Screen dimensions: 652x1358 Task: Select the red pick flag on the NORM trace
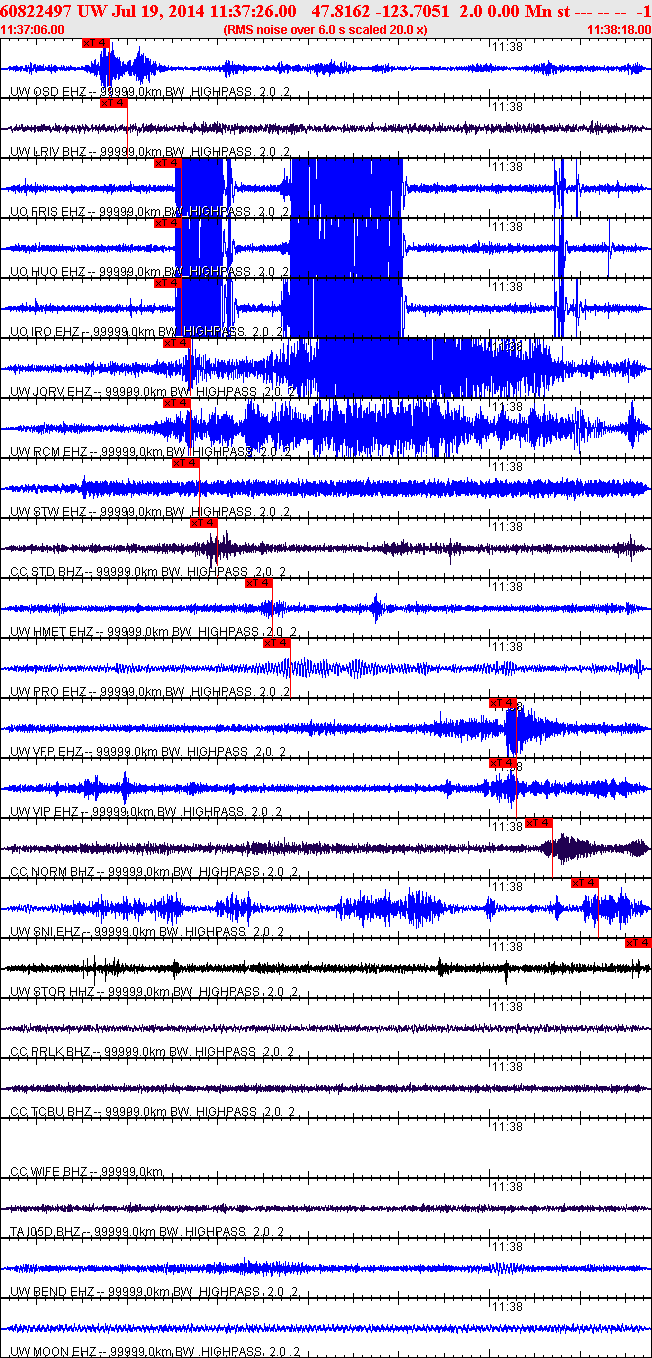(x=539, y=823)
